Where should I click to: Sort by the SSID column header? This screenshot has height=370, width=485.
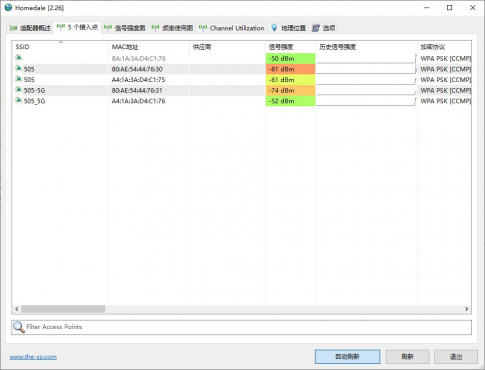click(x=60, y=47)
